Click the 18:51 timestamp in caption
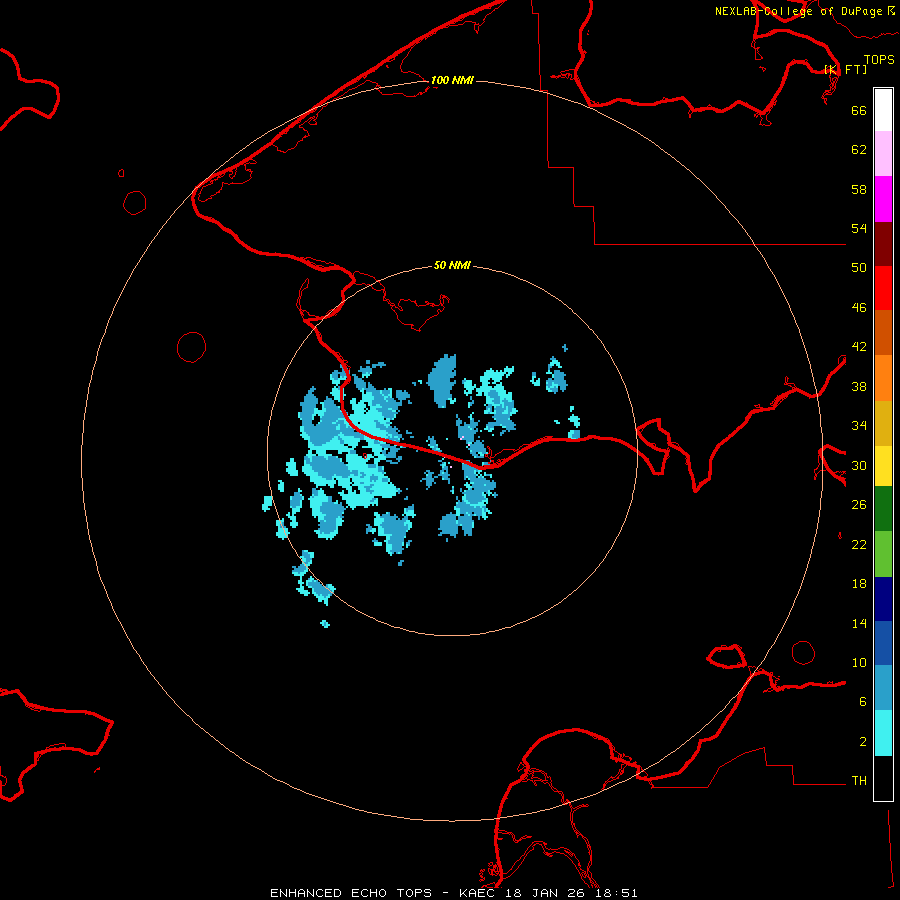The height and width of the screenshot is (900, 900). (615, 893)
